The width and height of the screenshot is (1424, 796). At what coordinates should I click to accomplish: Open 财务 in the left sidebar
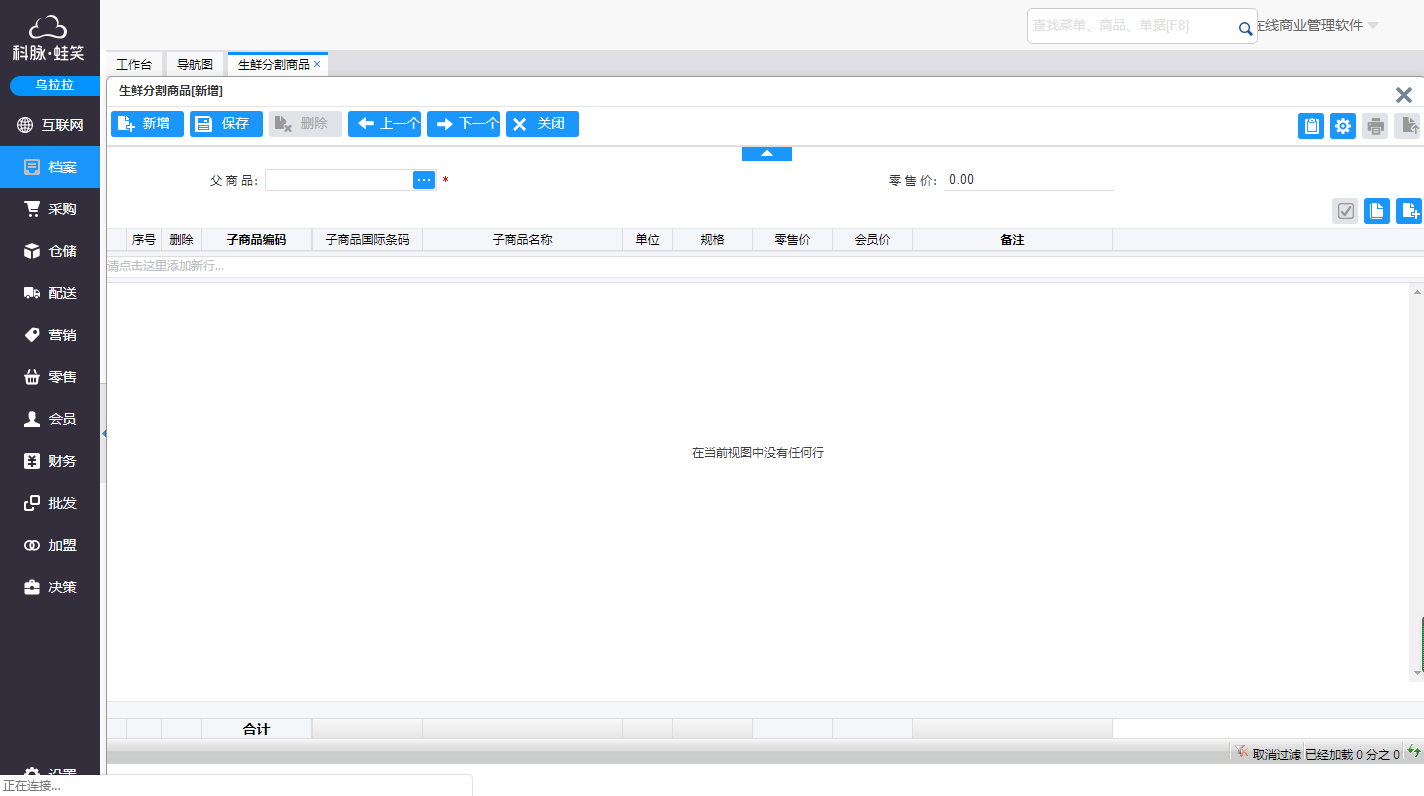tap(50, 461)
